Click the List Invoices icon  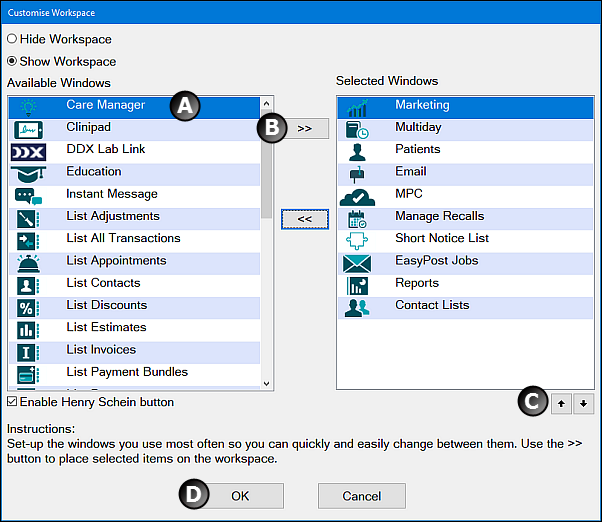(28, 353)
